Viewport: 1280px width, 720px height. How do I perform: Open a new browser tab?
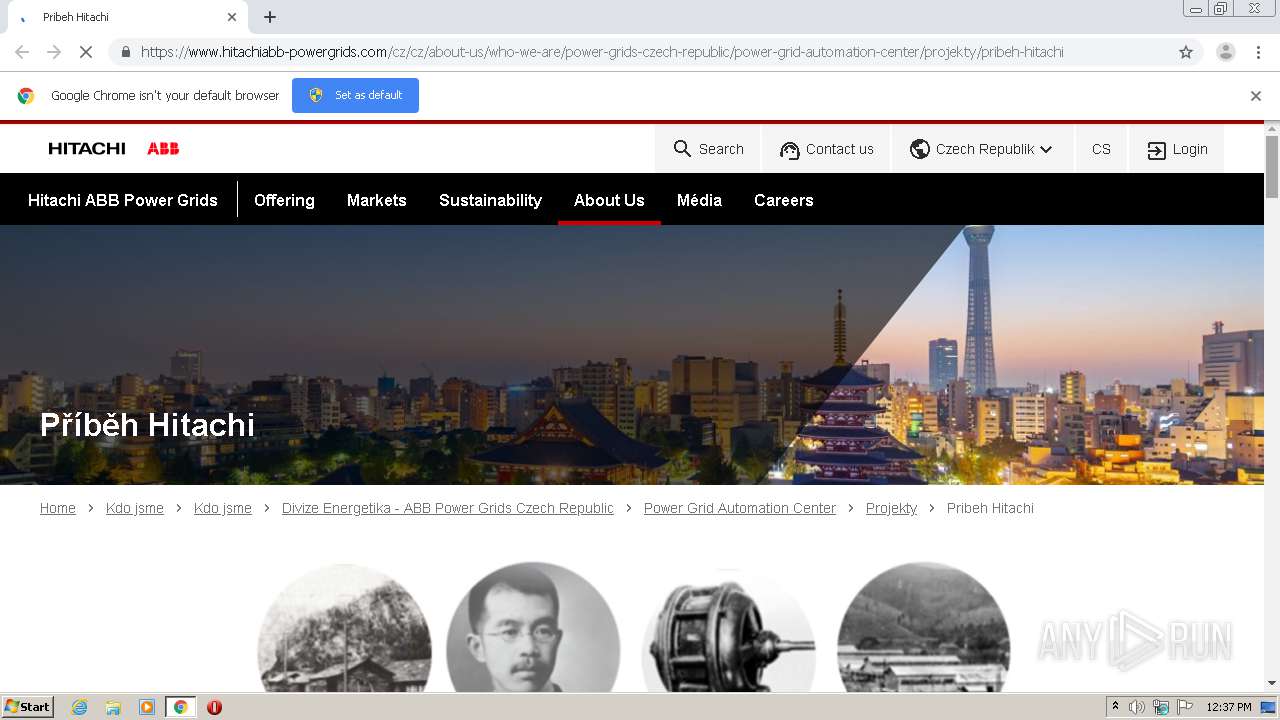[x=270, y=17]
